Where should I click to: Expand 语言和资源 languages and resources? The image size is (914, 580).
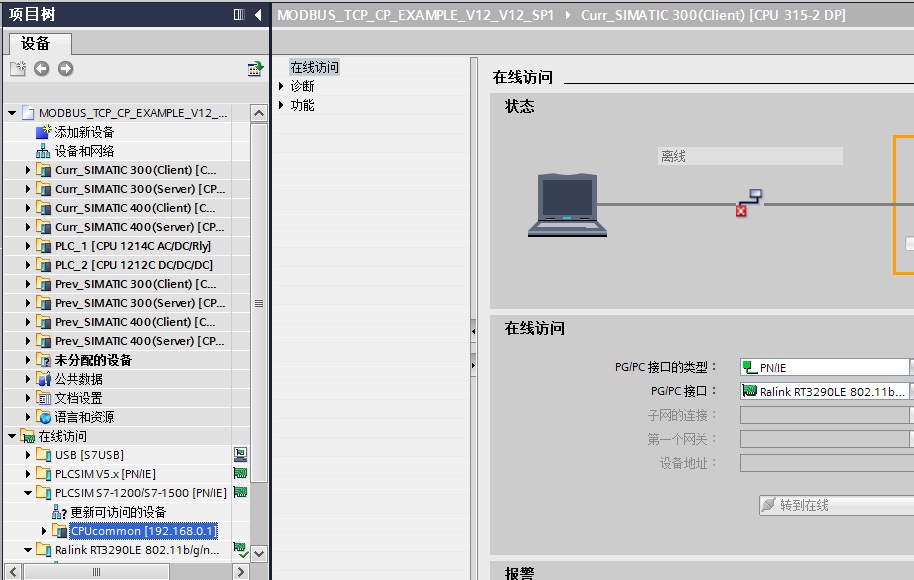27,417
